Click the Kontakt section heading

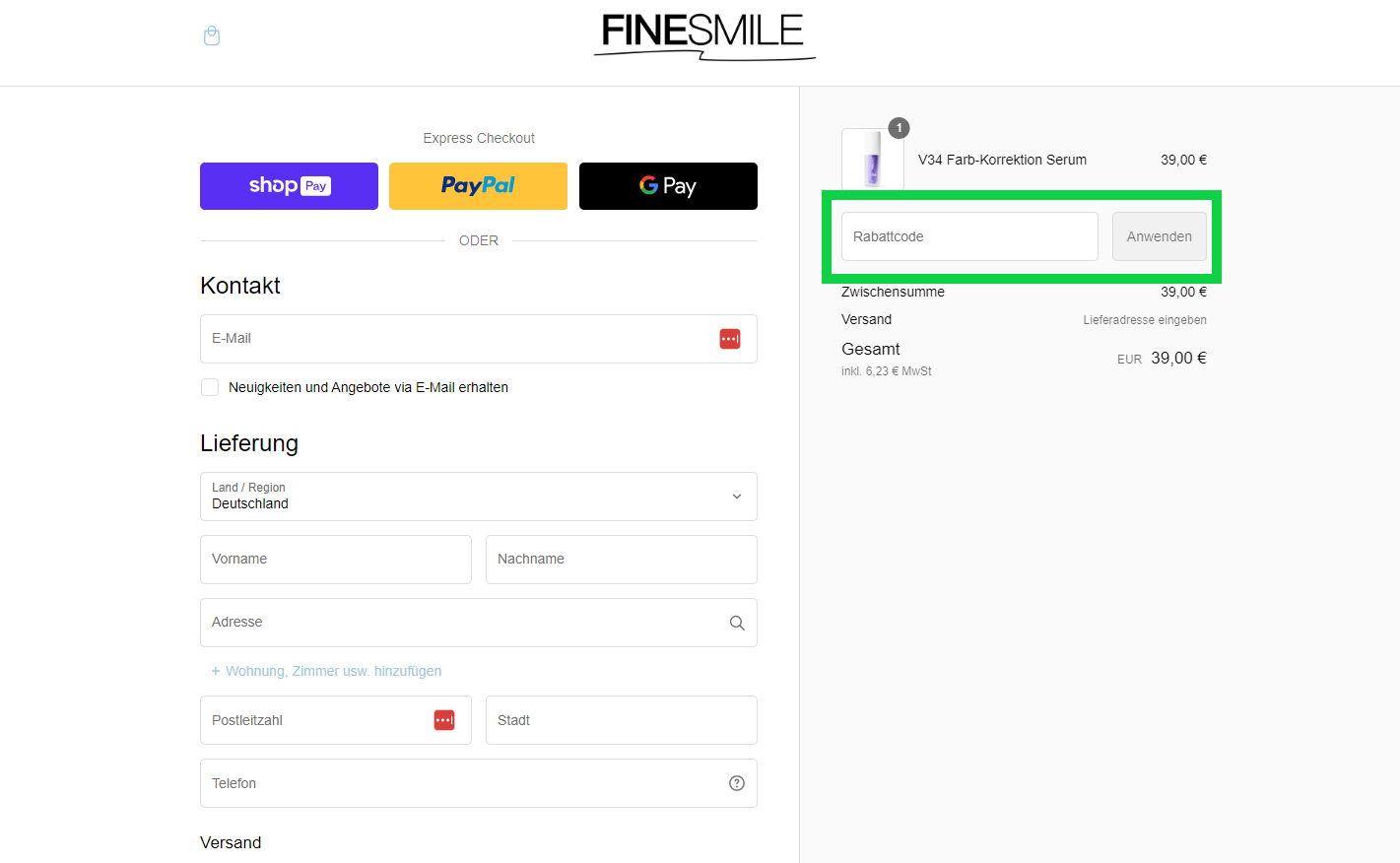(240, 286)
